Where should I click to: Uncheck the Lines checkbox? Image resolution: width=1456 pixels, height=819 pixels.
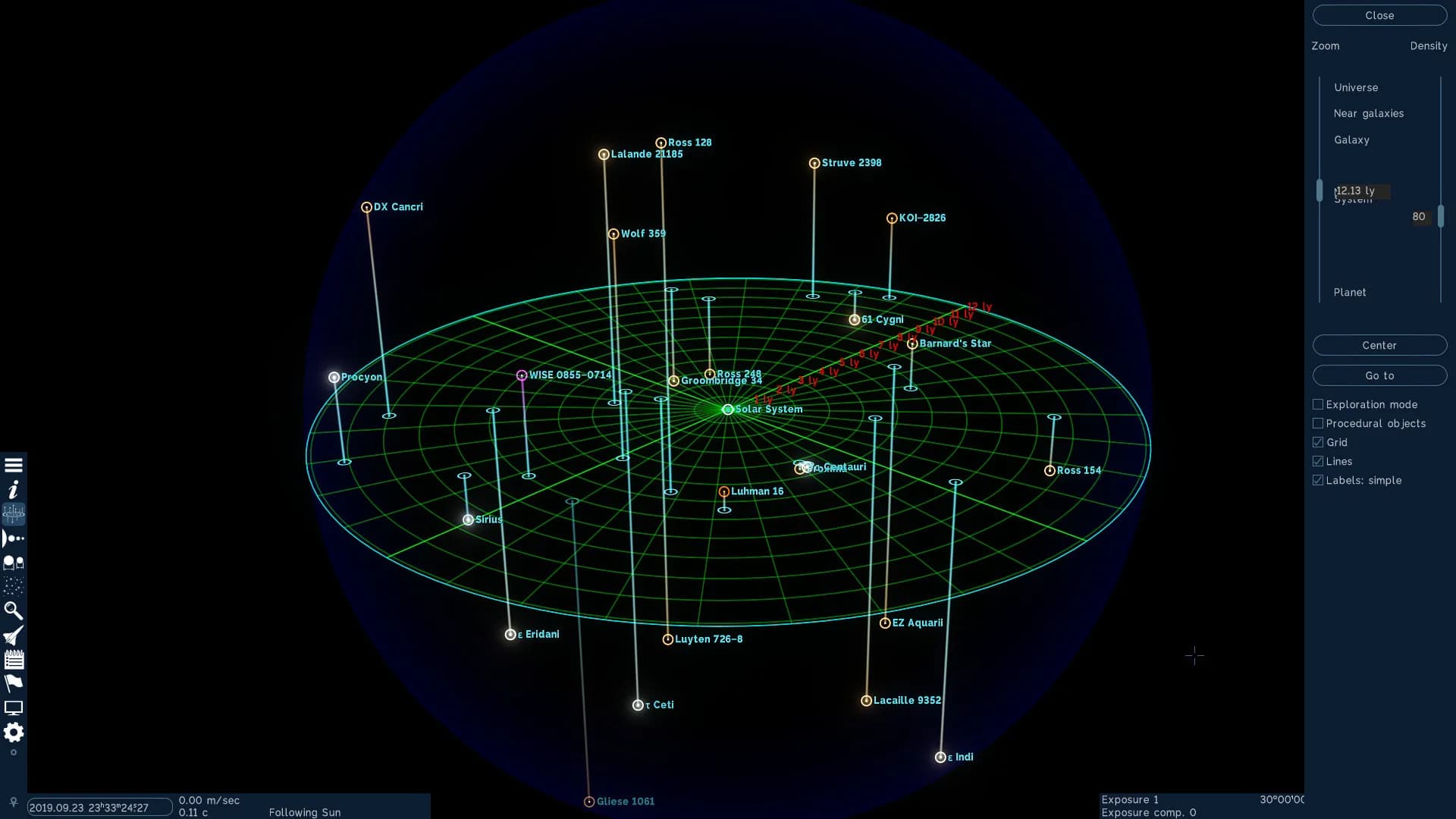coord(1318,461)
